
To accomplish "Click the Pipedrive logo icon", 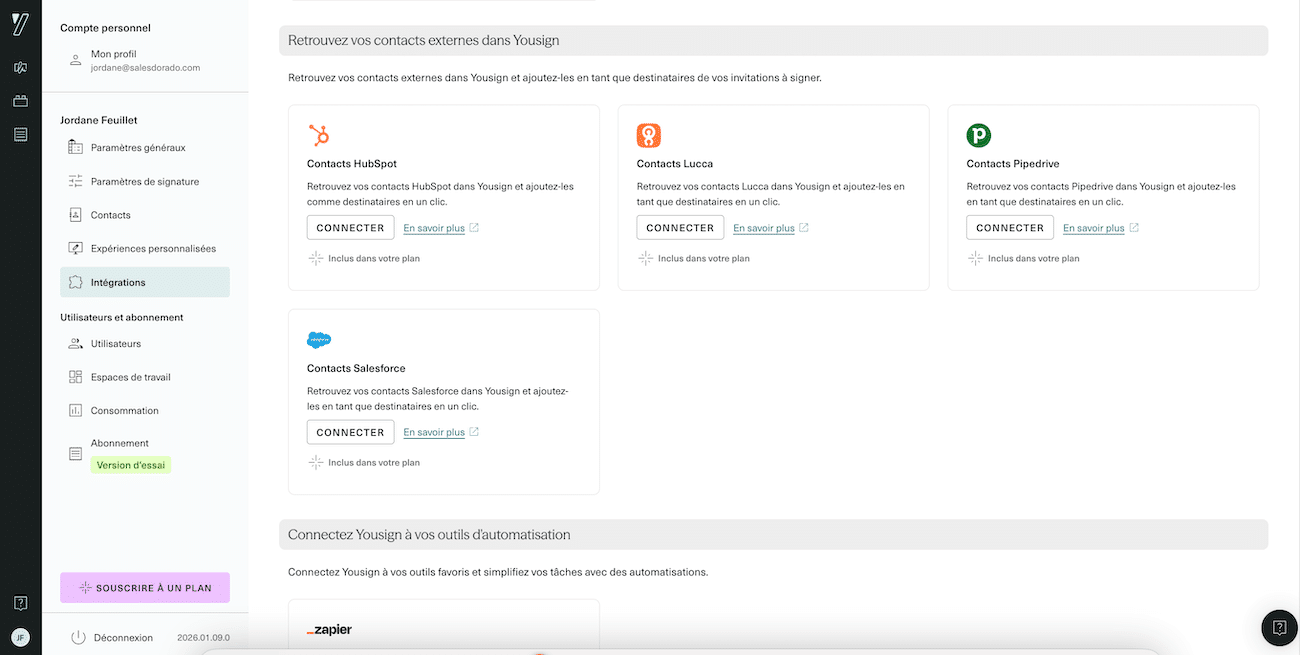I will coord(978,135).
